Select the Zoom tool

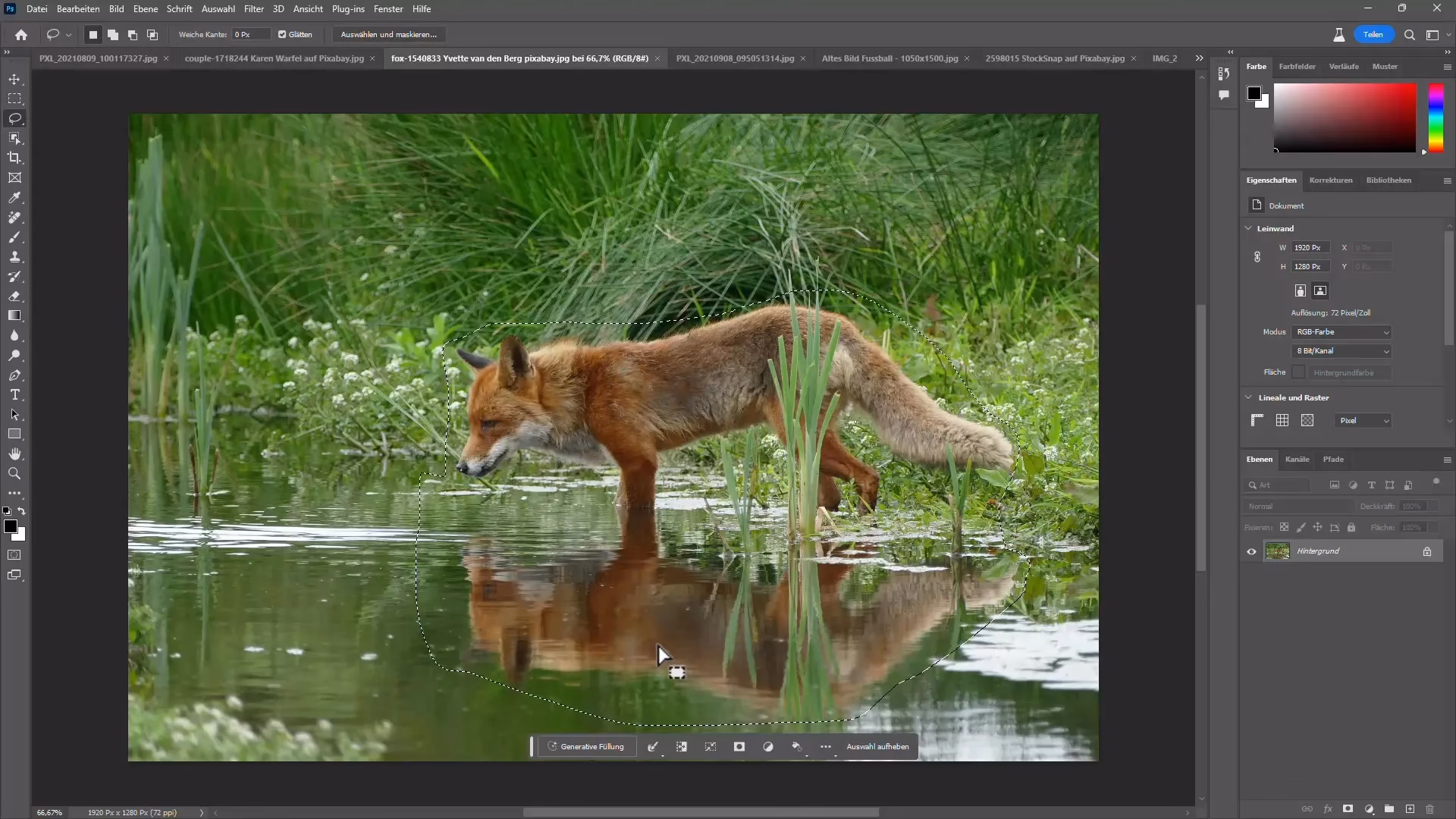click(x=14, y=473)
